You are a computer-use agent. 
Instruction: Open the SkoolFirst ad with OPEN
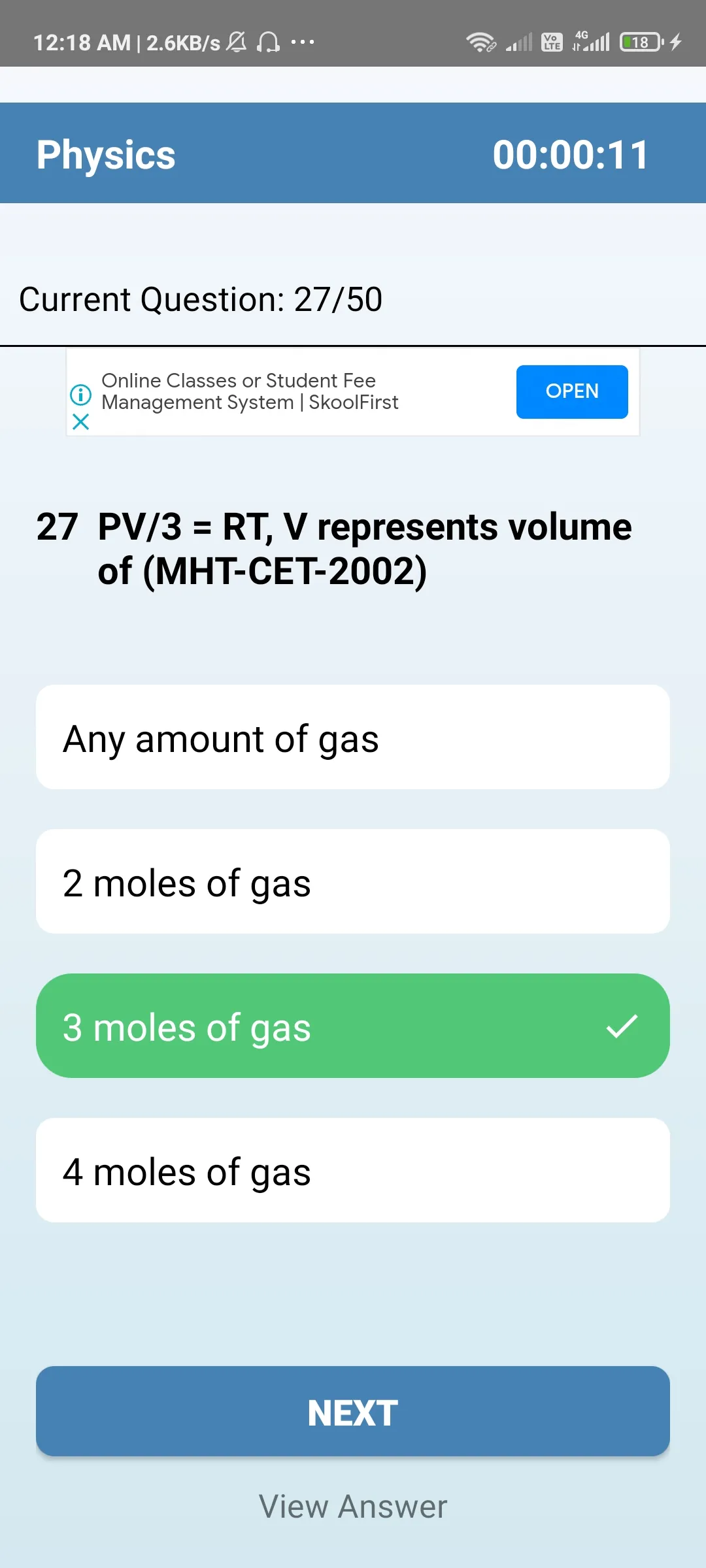[571, 391]
